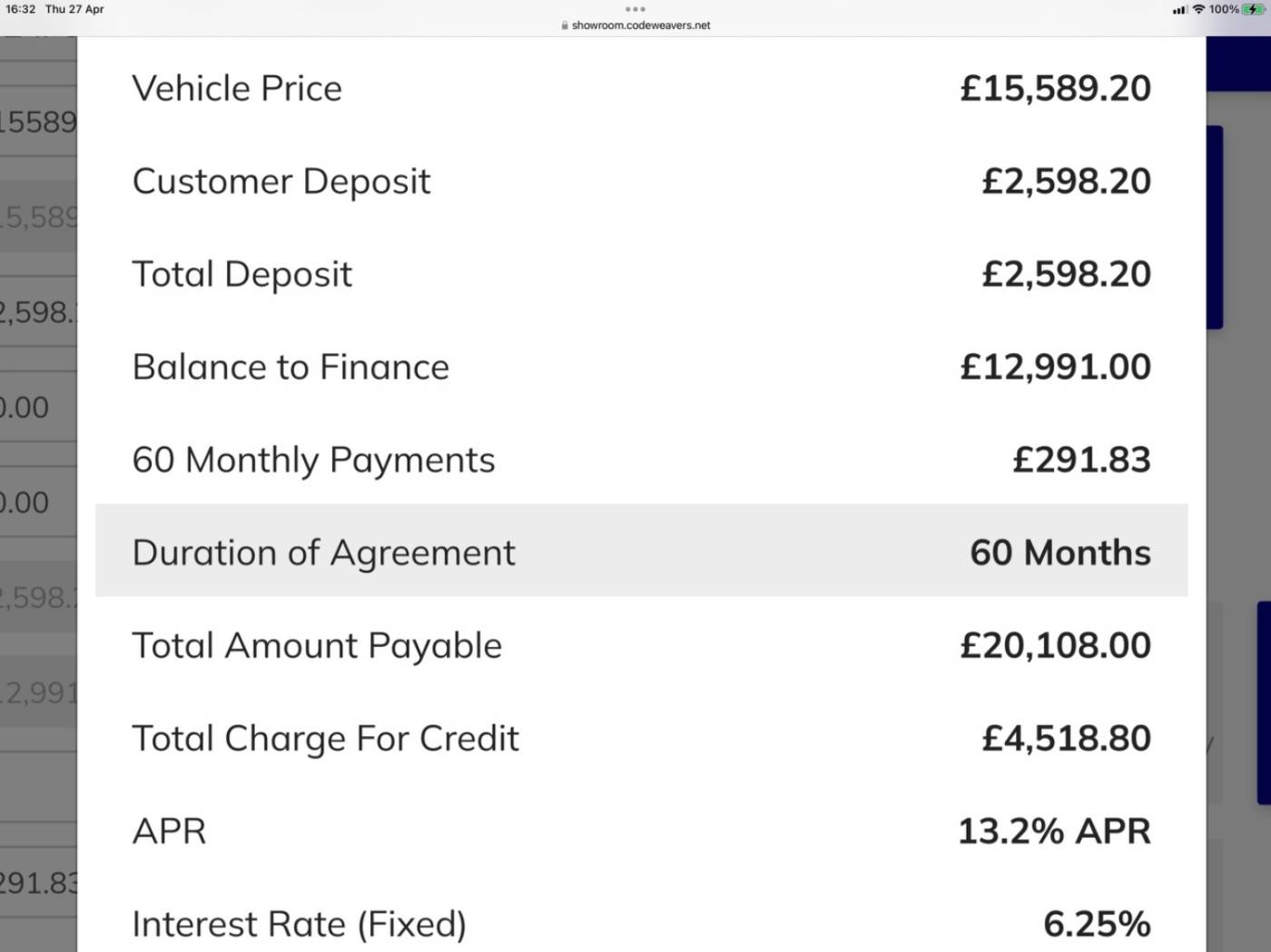Viewport: 1271px width, 952px height.
Task: Click the £12,991.00 balance to finance amount
Action: click(1055, 367)
